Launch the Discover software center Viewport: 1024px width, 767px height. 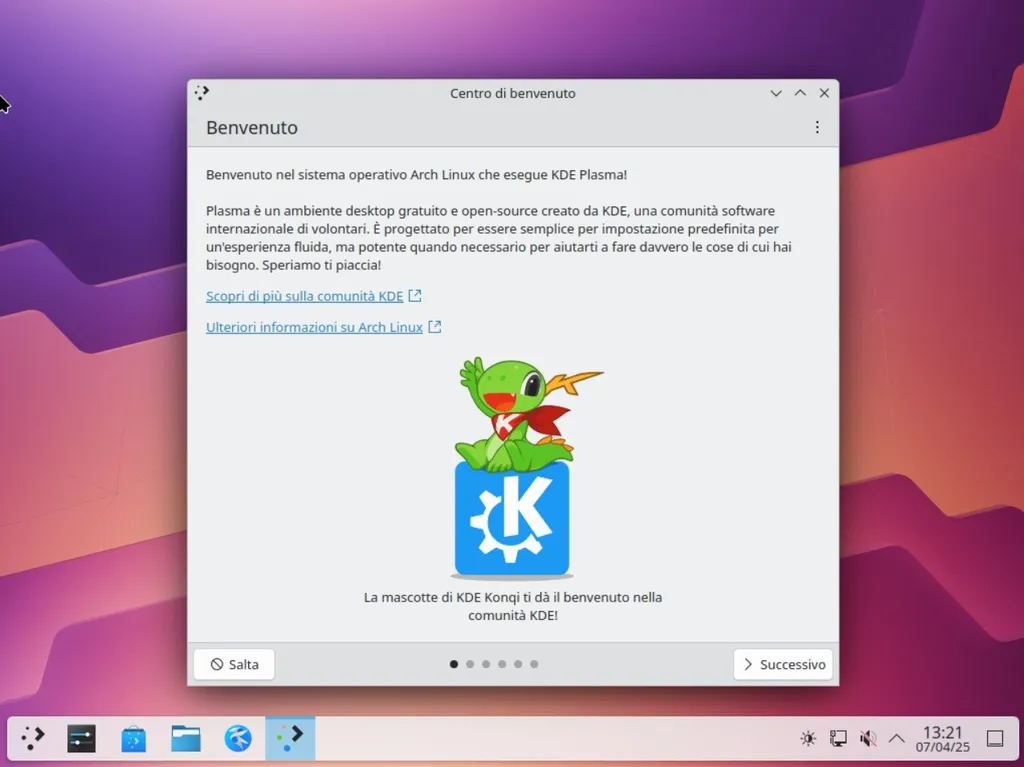(134, 738)
